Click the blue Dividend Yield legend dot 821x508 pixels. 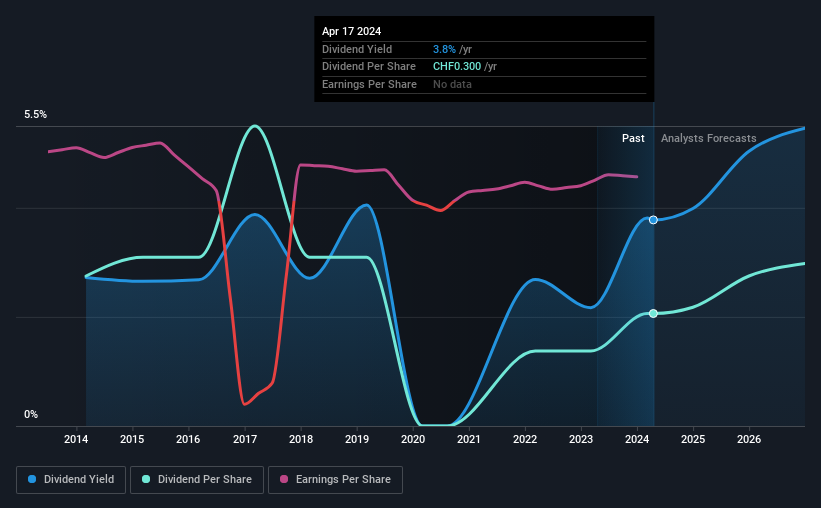(32, 479)
